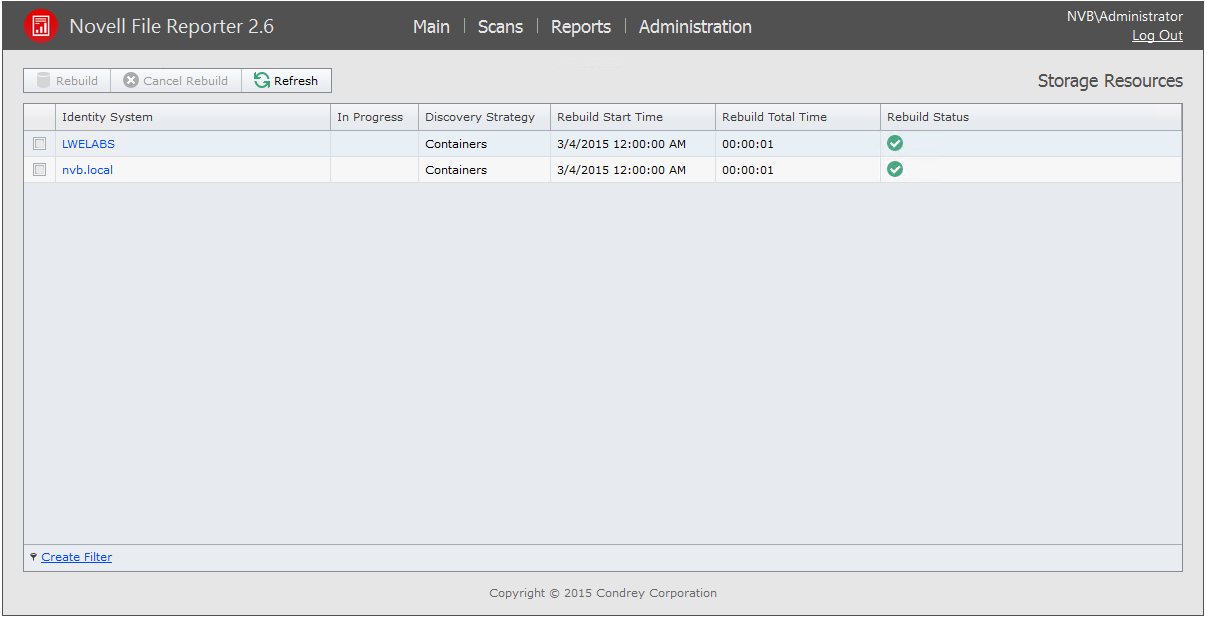The height and width of the screenshot is (618, 1207).
Task: Open the Main menu
Action: click(431, 27)
